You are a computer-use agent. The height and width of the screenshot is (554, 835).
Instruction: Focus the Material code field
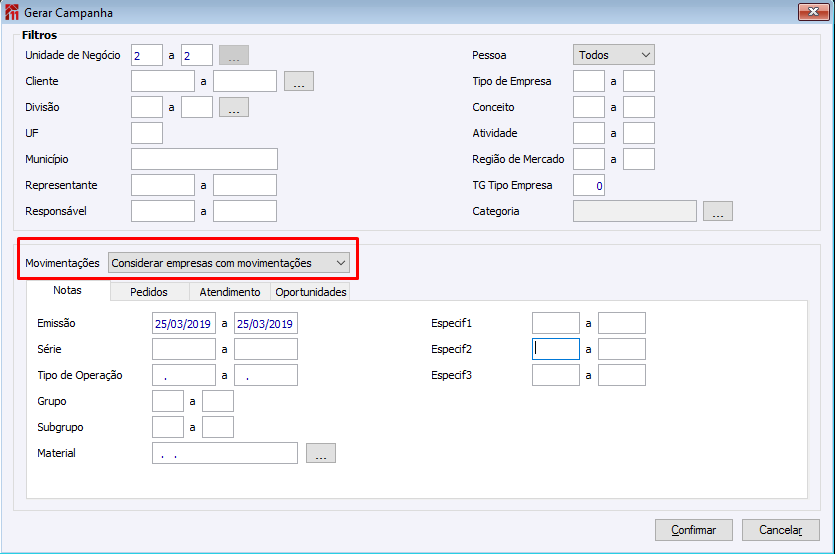point(225,453)
